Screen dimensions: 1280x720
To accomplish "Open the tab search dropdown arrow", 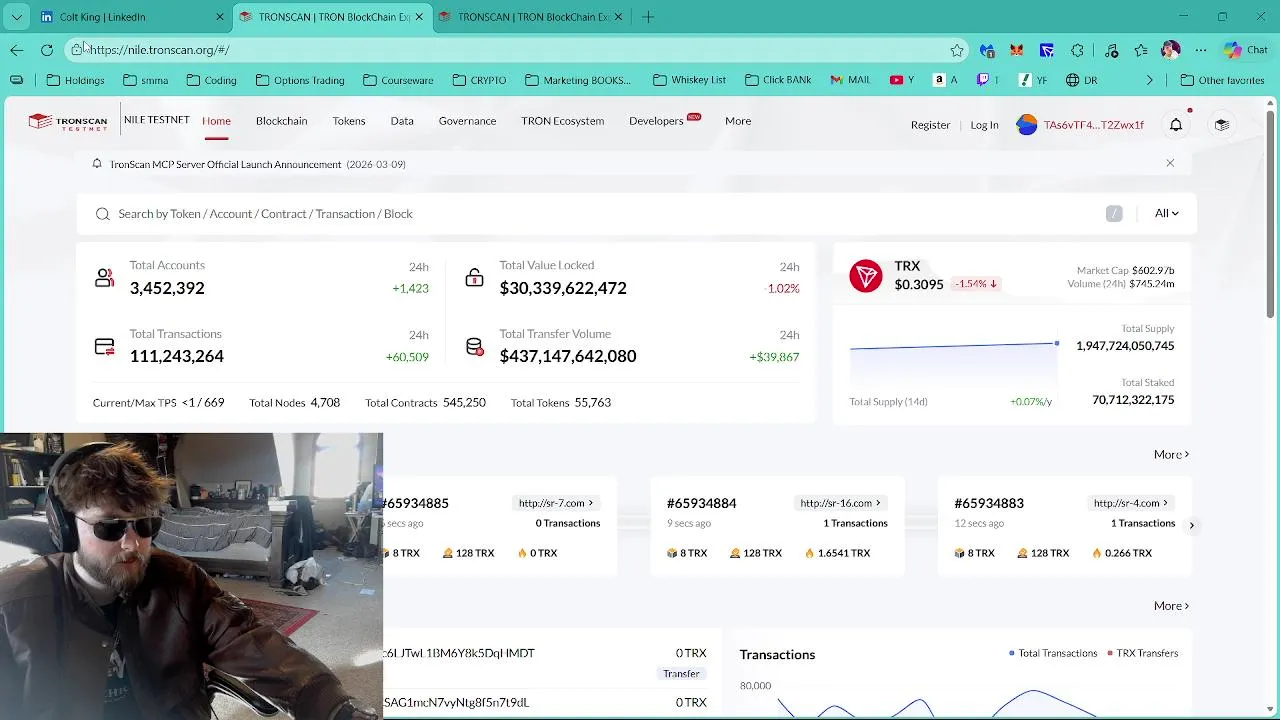I will pos(17,17).
